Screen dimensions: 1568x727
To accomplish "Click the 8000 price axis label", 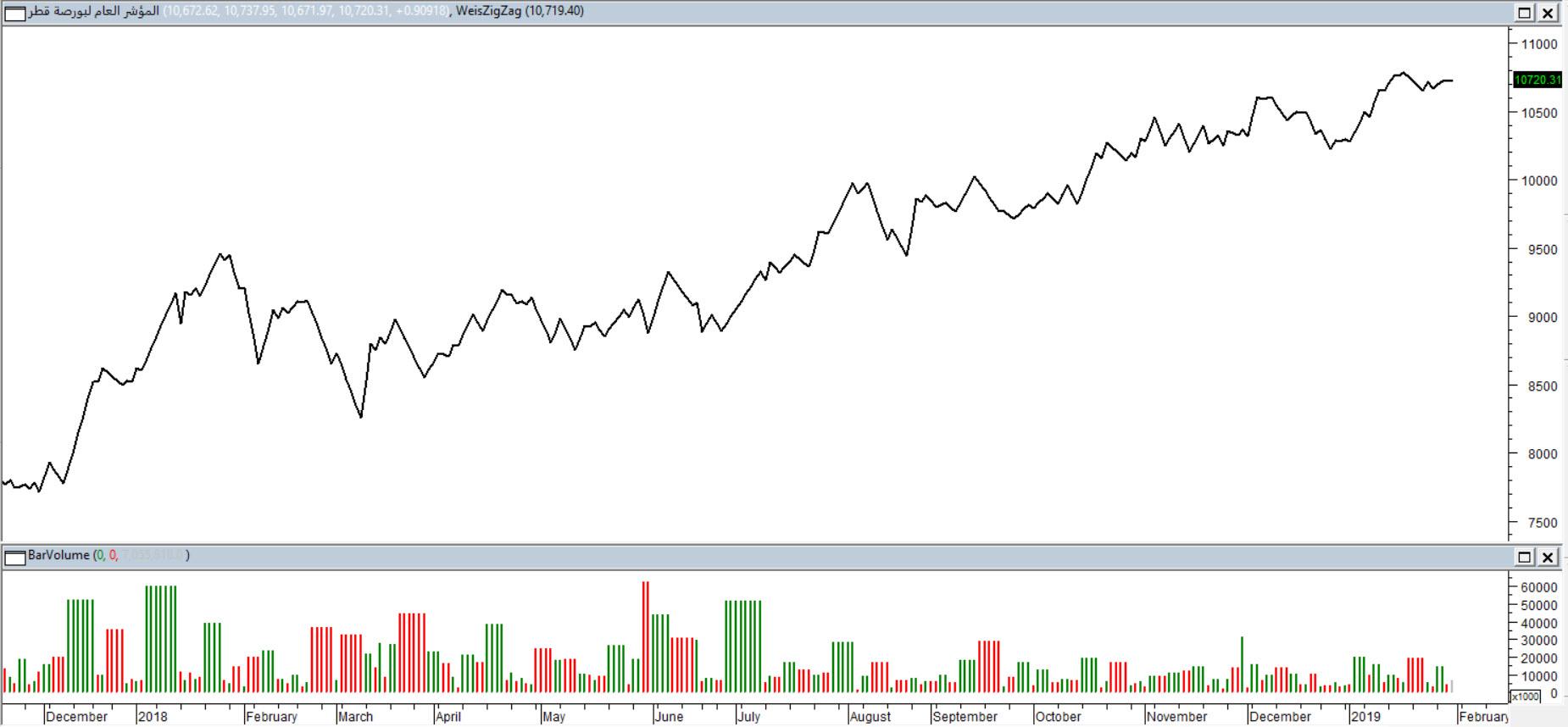I will (x=1543, y=453).
